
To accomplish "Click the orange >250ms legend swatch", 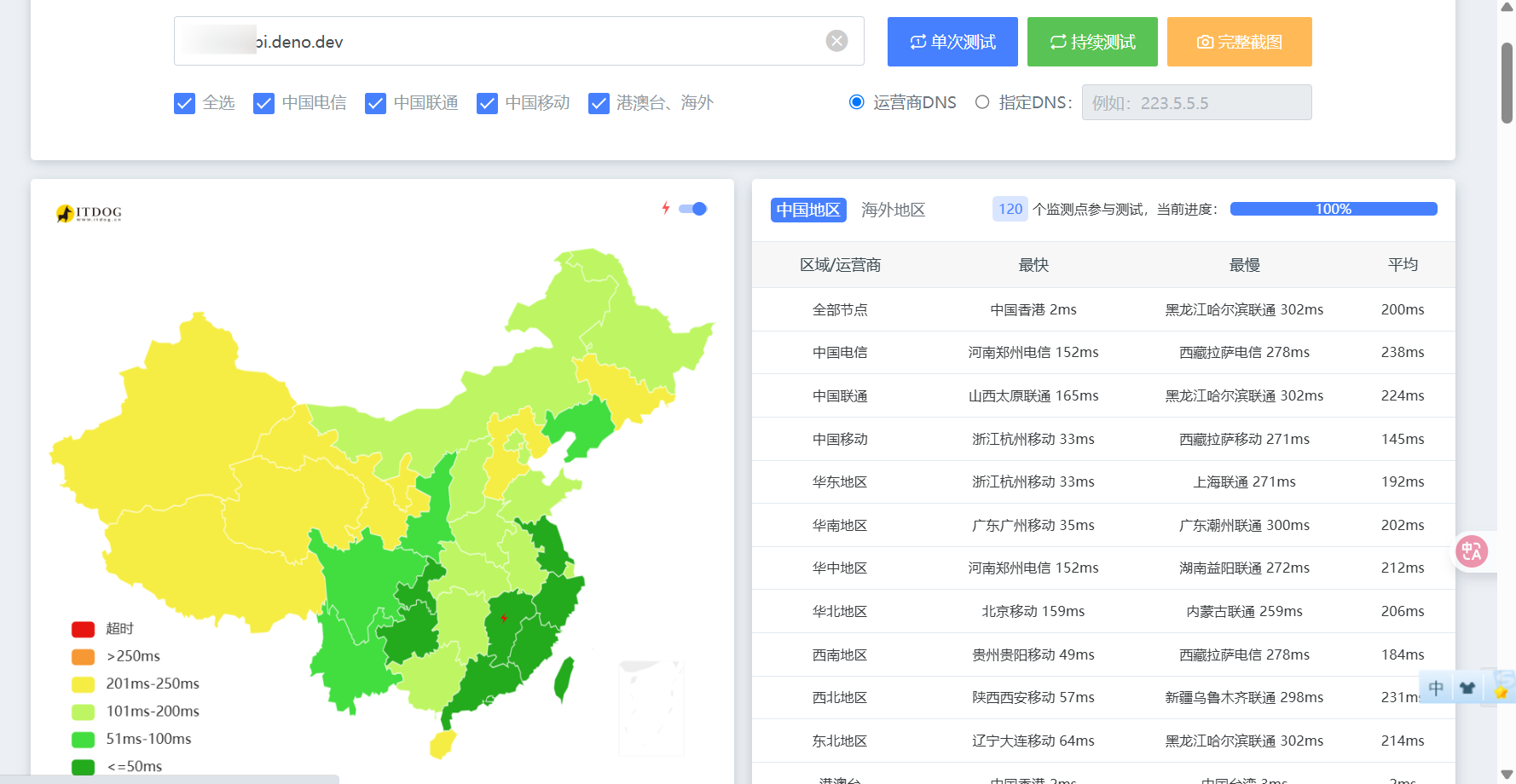I will (83, 657).
